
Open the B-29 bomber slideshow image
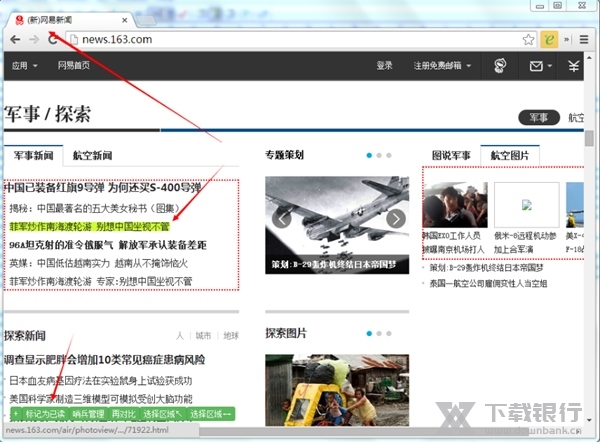[337, 225]
